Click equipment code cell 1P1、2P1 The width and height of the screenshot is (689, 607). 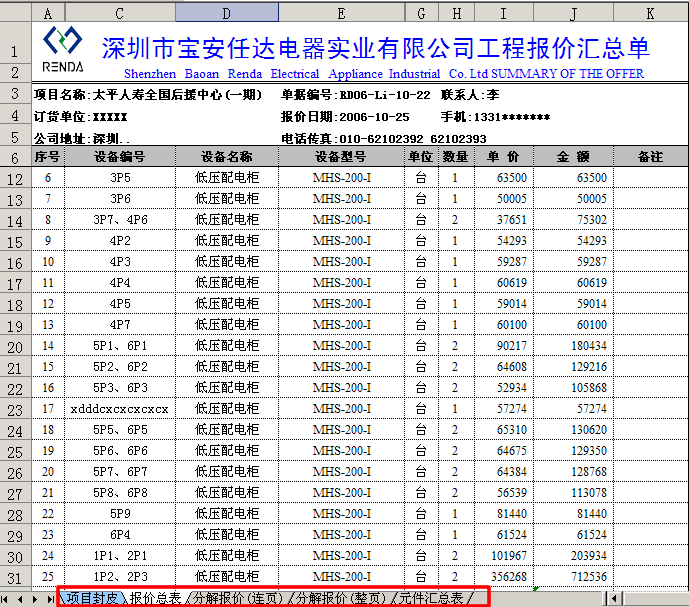[120, 556]
